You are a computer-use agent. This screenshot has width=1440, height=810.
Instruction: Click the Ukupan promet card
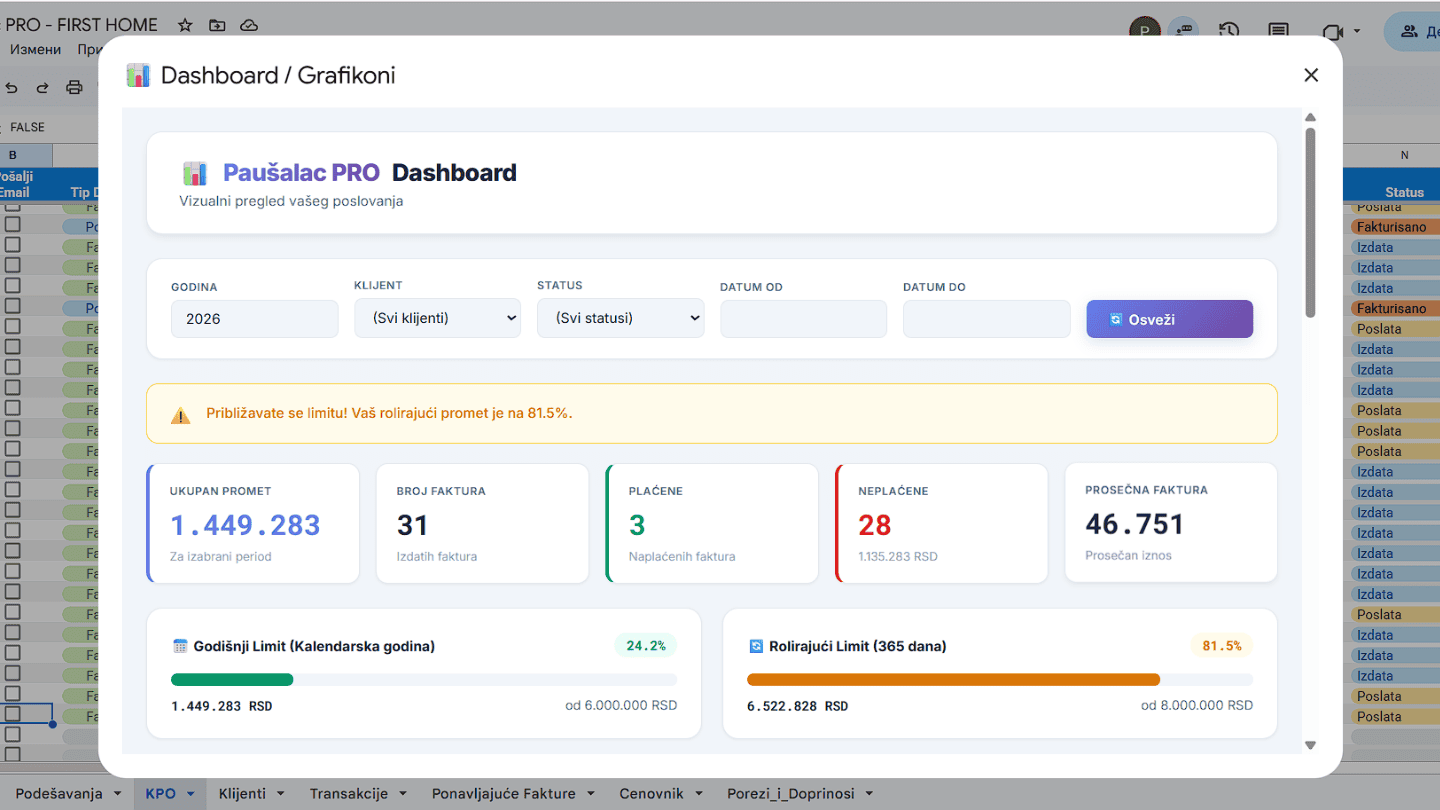pyautogui.click(x=253, y=523)
